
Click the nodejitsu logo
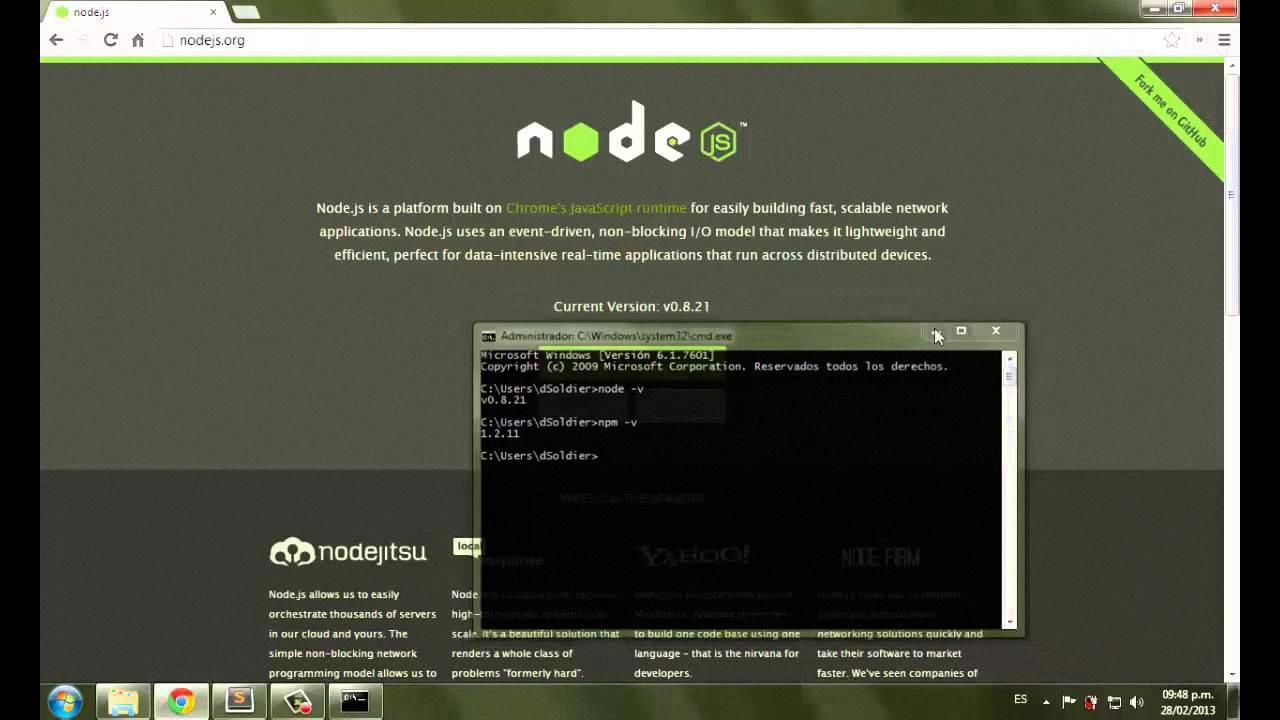(348, 551)
